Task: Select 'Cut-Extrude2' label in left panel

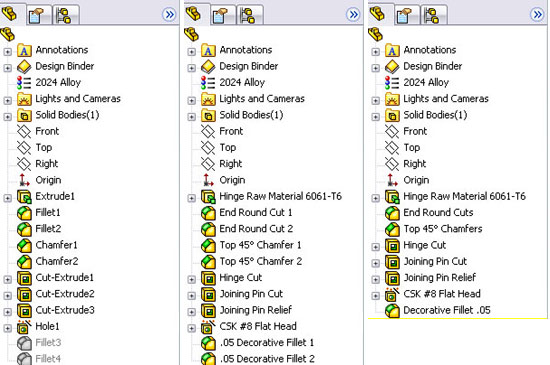Action: click(65, 293)
